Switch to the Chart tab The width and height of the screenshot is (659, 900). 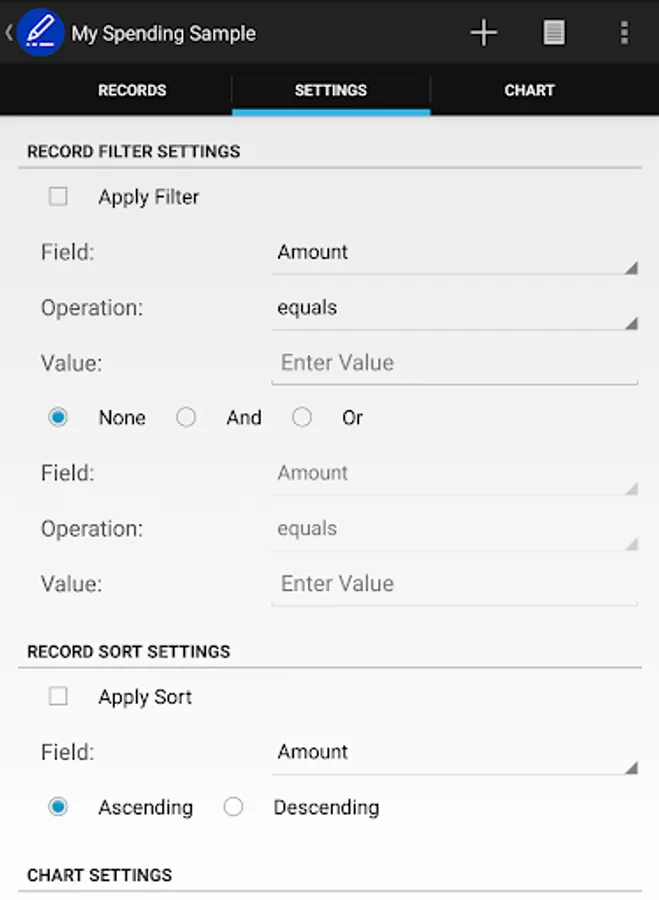click(x=529, y=90)
